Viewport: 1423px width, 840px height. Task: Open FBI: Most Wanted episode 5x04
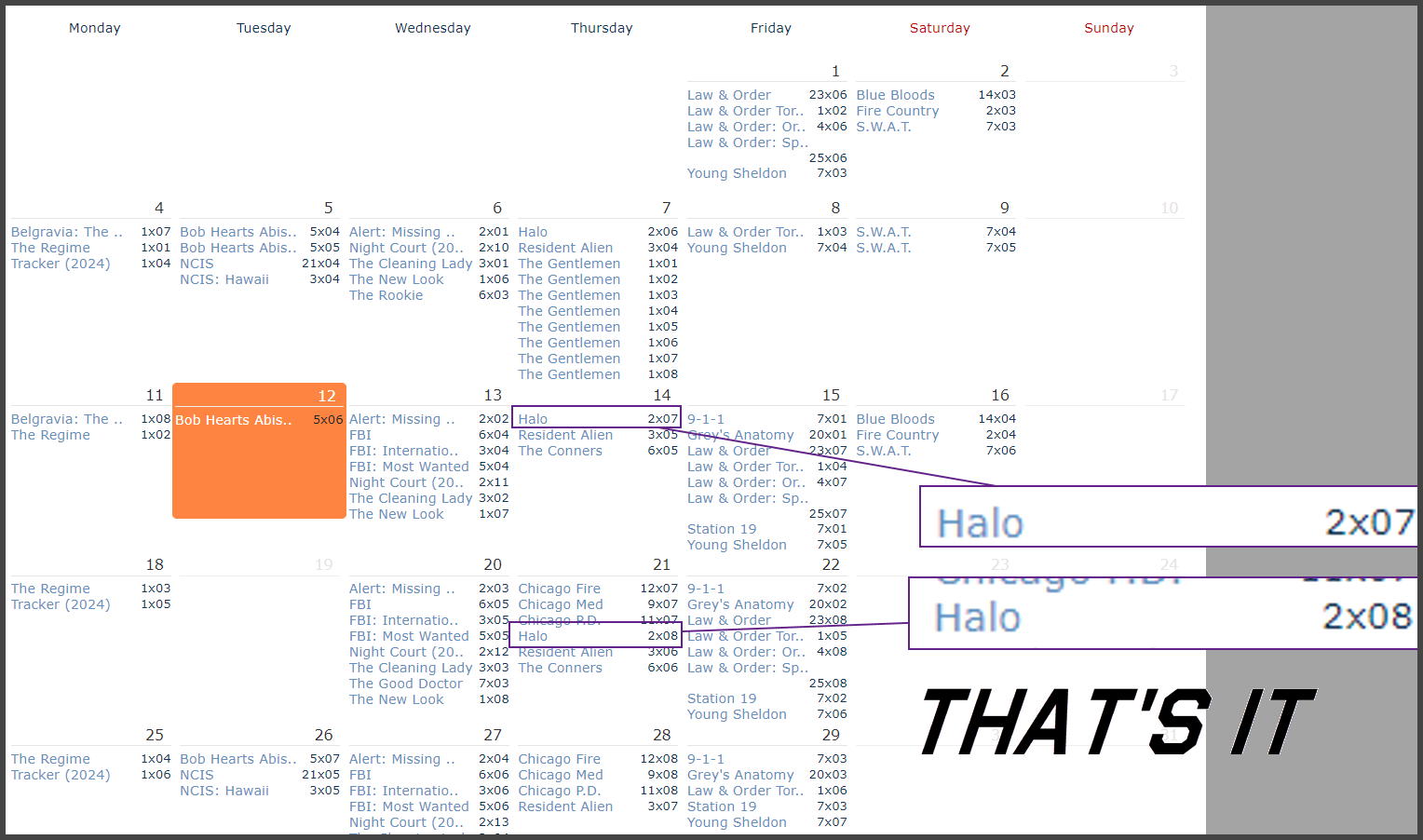coord(409,467)
